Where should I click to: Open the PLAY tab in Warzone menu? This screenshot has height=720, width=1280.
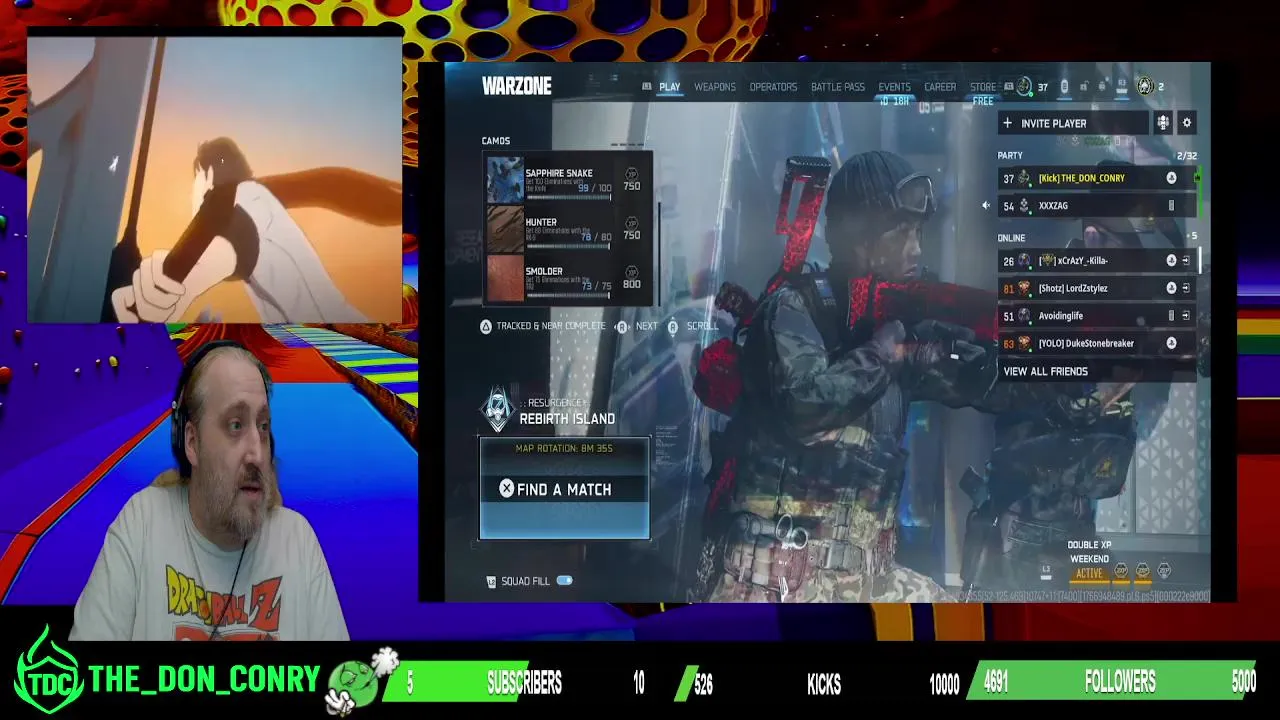(x=669, y=87)
